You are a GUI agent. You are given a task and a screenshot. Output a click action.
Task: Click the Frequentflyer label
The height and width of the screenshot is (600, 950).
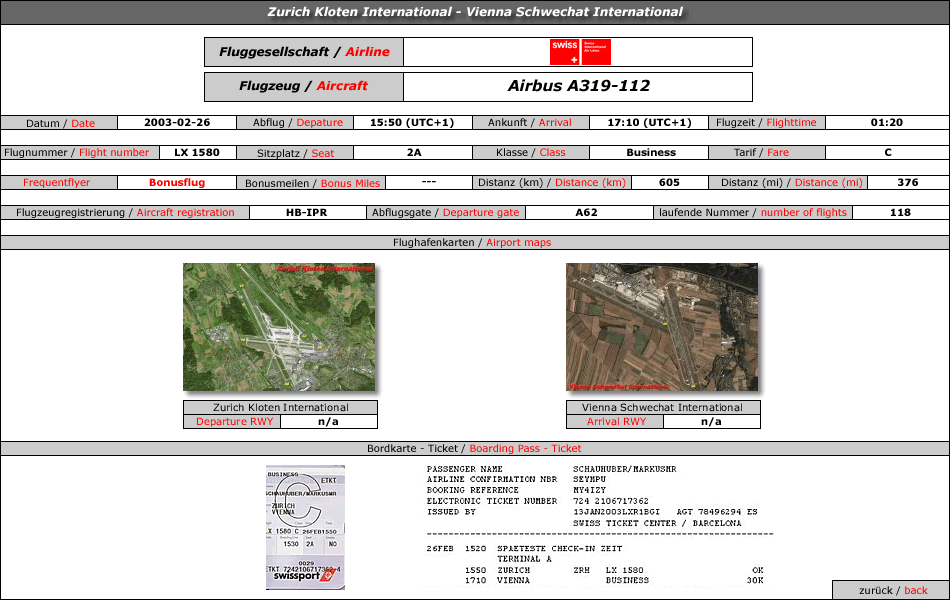pyautogui.click(x=58, y=182)
